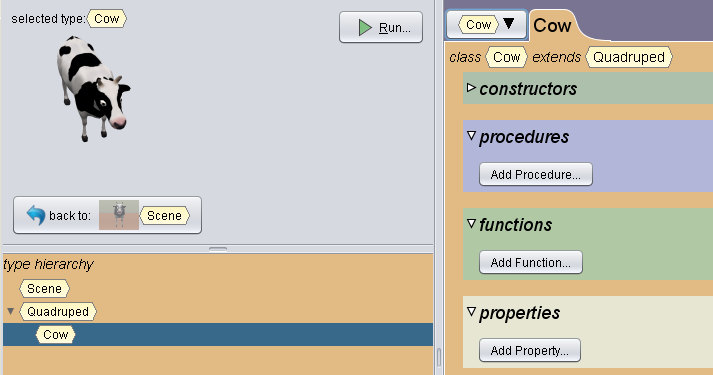Expand the constructors section
Image resolution: width=713 pixels, height=375 pixels.
[471, 87]
